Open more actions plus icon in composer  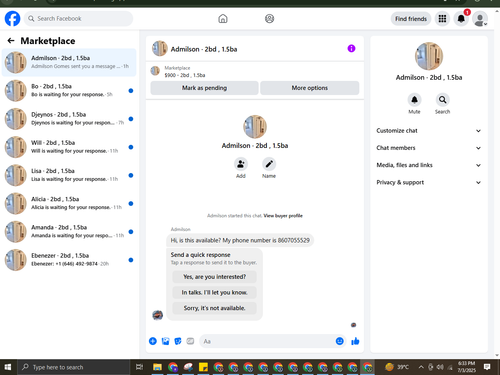coord(153,341)
